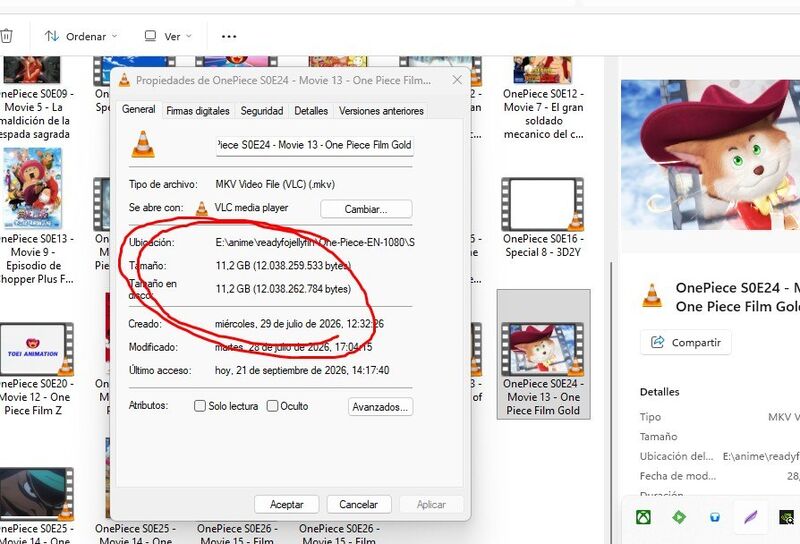Select the OnePiece S0E24 Film Gold thumbnail
The image size is (800, 544).
(543, 350)
